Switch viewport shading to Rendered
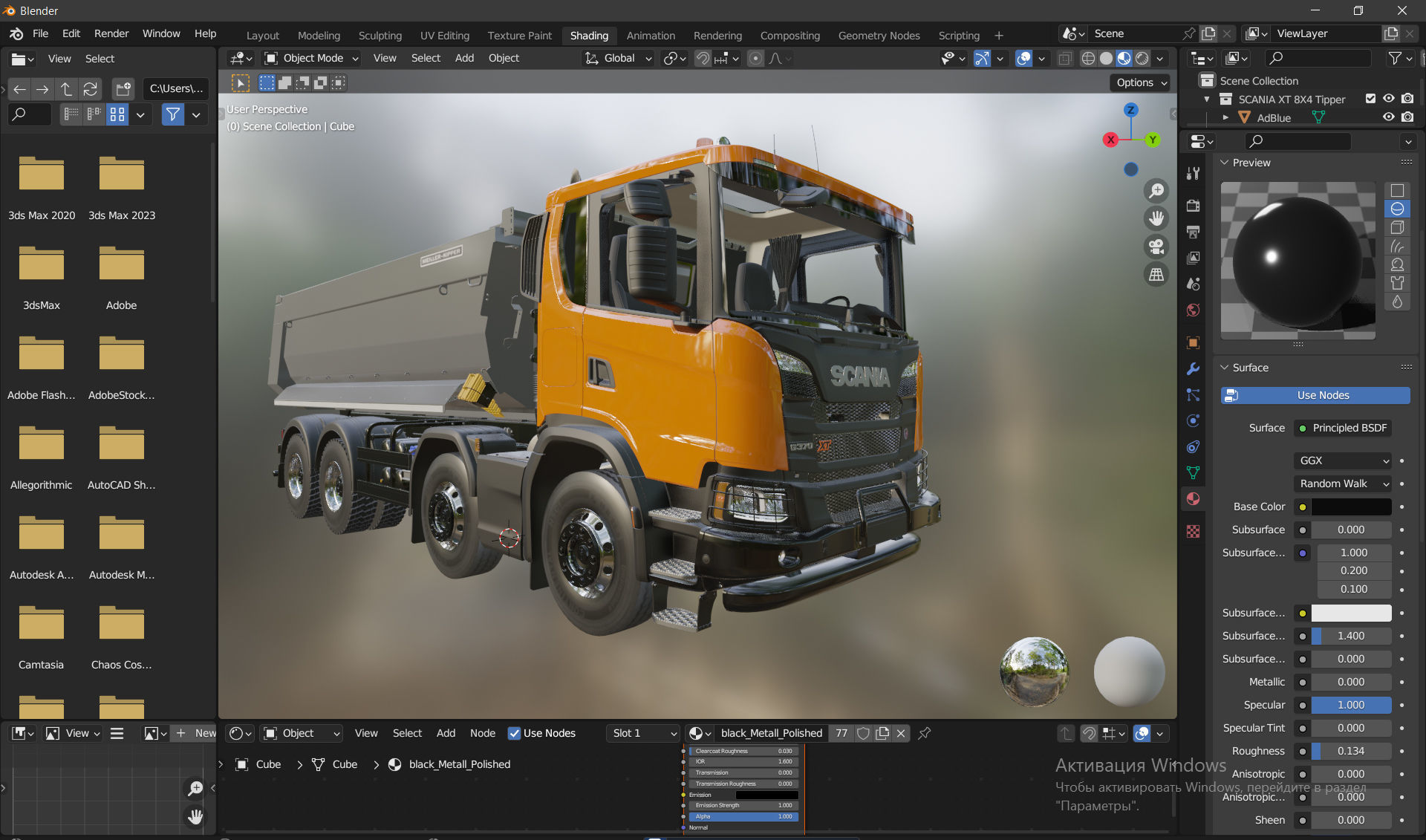The width and height of the screenshot is (1426, 840). (x=1142, y=58)
